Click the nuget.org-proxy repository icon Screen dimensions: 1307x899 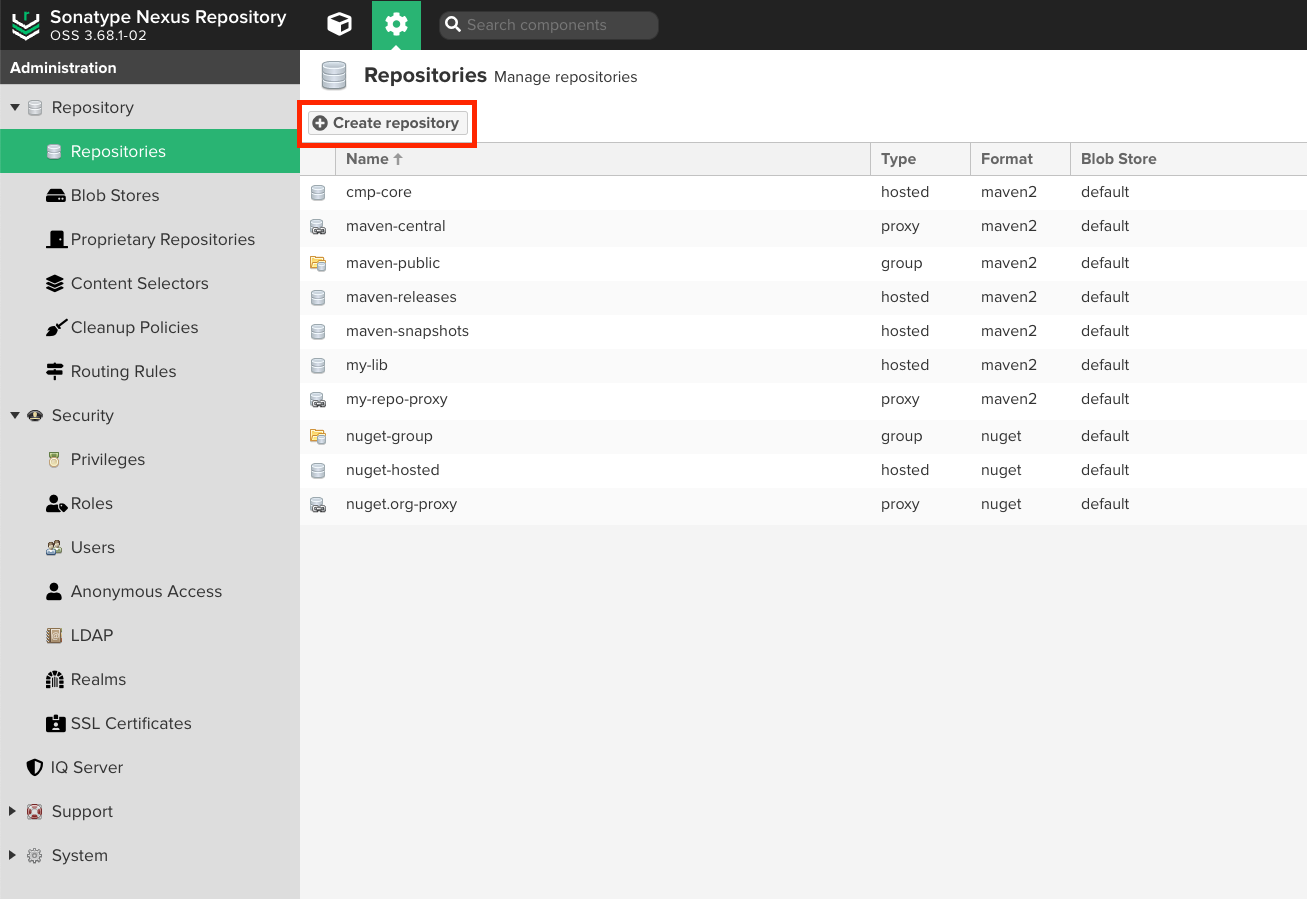tap(318, 505)
